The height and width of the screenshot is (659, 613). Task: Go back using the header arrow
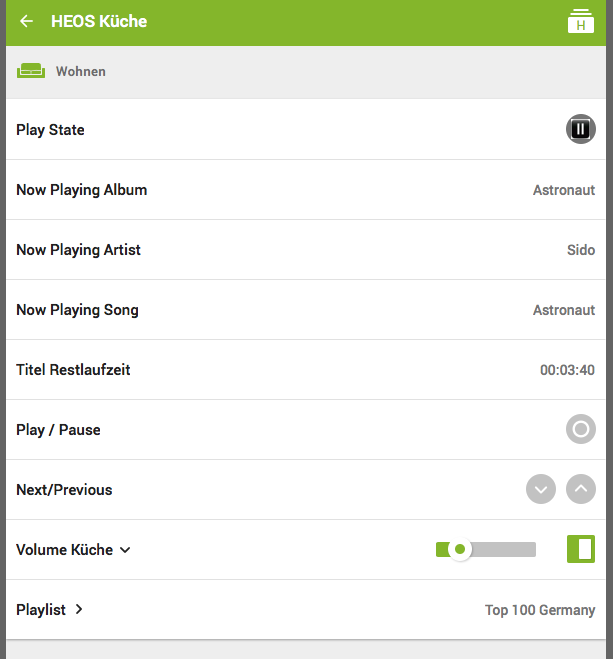[27, 21]
